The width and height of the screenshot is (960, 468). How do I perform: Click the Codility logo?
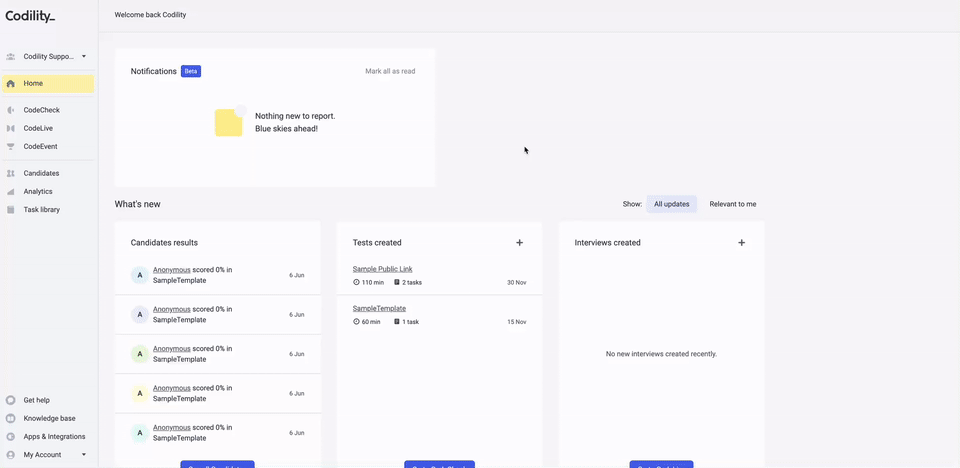pyautogui.click(x=30, y=17)
